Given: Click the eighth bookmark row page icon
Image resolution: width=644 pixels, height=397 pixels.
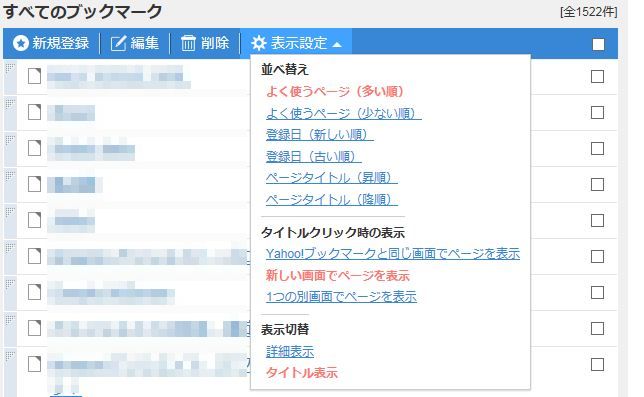Looking at the screenshot, I should tap(34, 328).
